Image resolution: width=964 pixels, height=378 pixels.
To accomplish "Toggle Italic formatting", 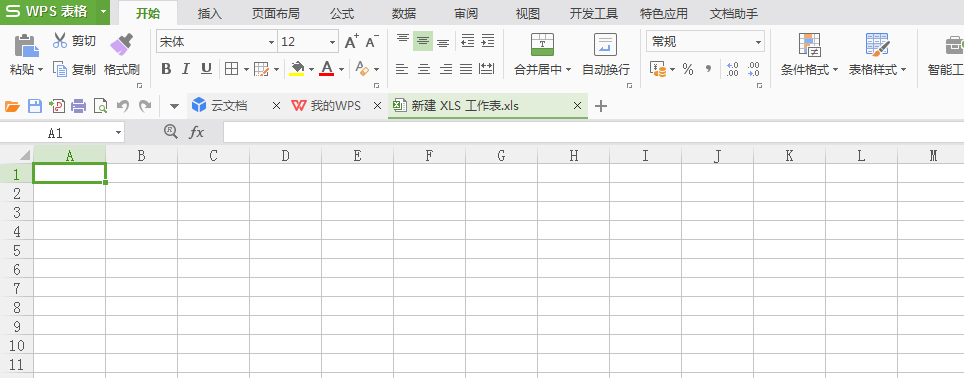I will pos(186,69).
